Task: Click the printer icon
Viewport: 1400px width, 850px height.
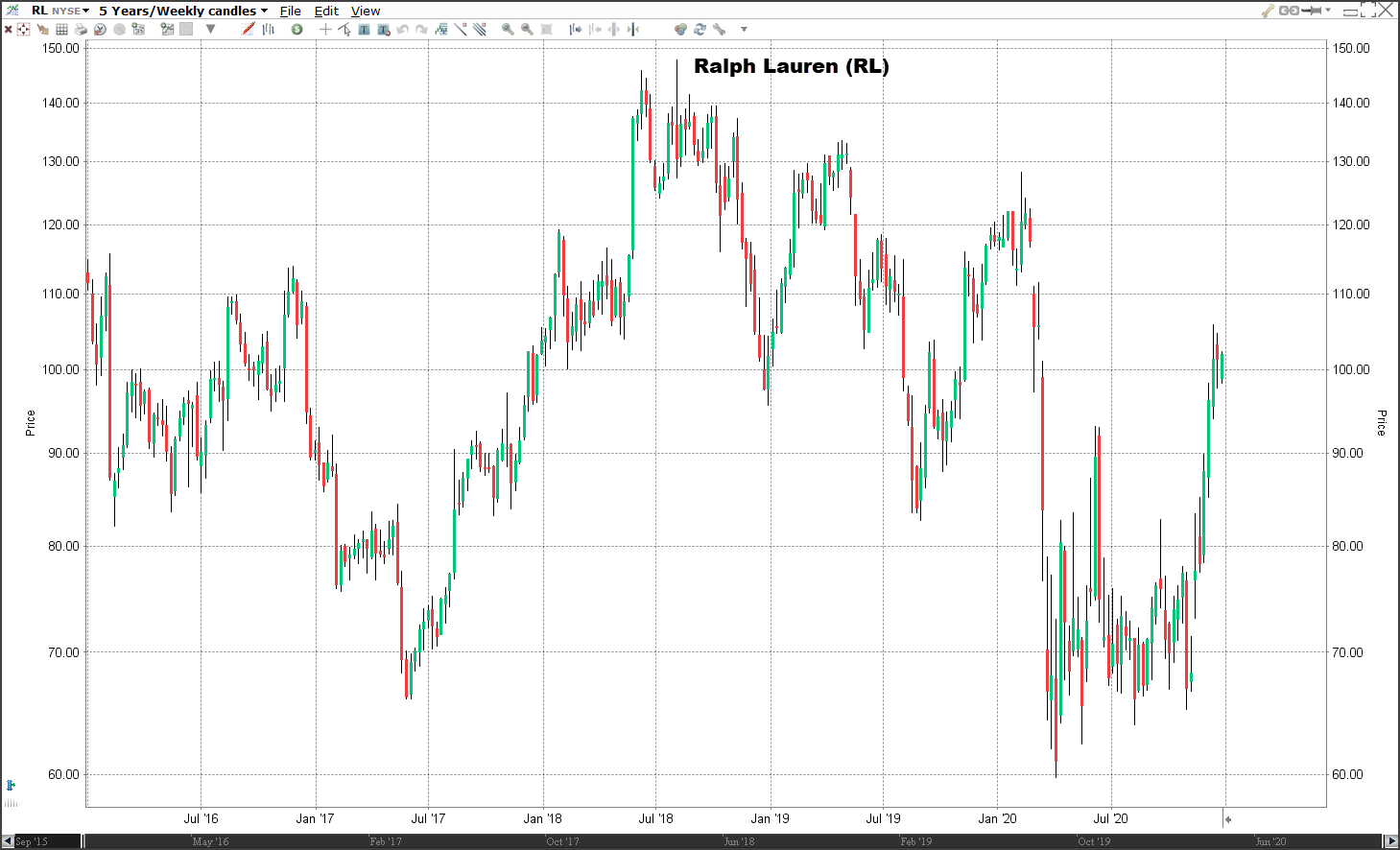Action: [x=81, y=30]
